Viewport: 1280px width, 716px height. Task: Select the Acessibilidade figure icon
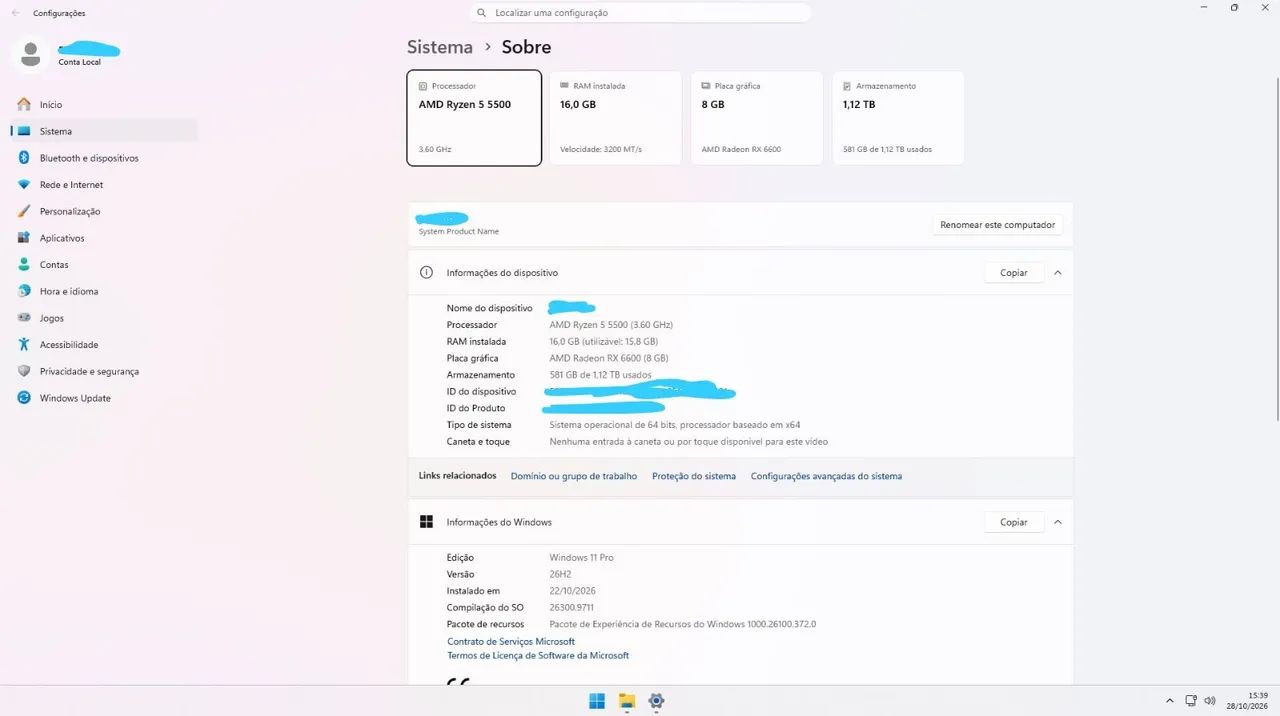click(24, 345)
